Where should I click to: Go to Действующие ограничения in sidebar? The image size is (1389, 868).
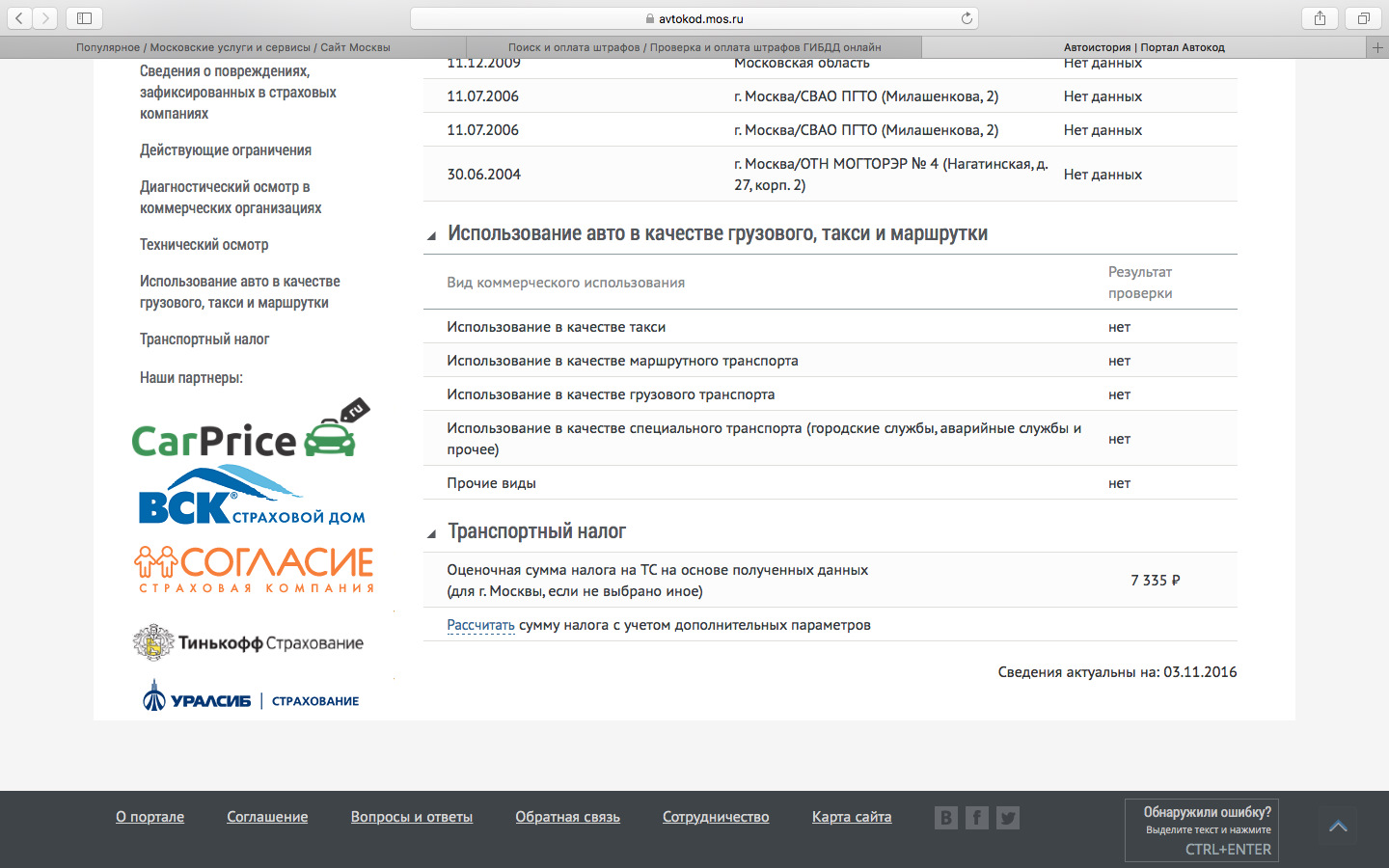[x=226, y=150]
